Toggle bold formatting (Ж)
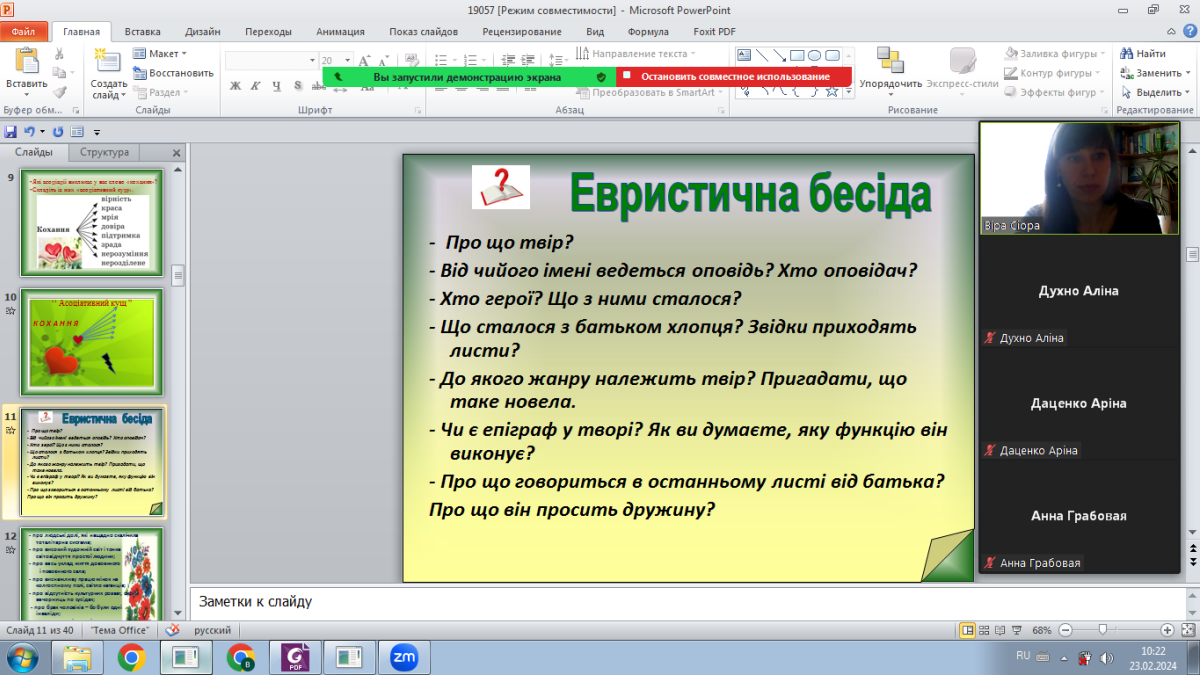Image resolution: width=1200 pixels, height=675 pixels. [236, 86]
